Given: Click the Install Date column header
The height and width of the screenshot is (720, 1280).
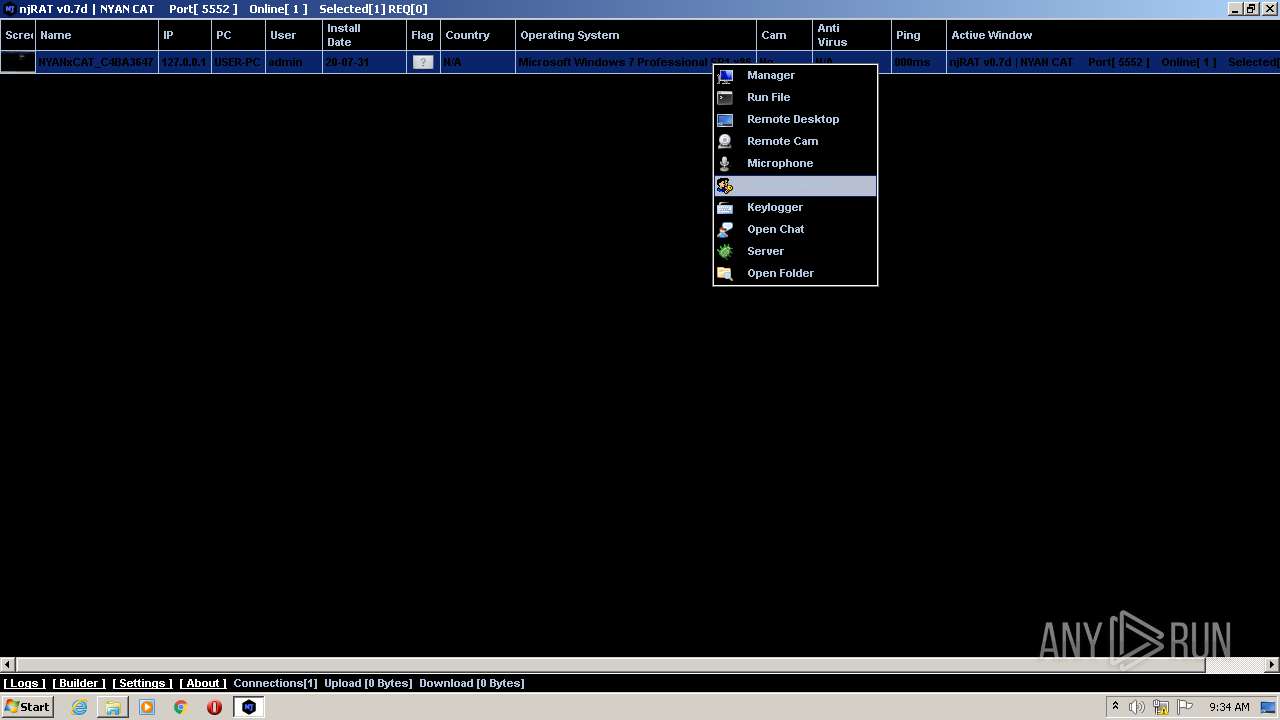Looking at the screenshot, I should pyautogui.click(x=364, y=35).
